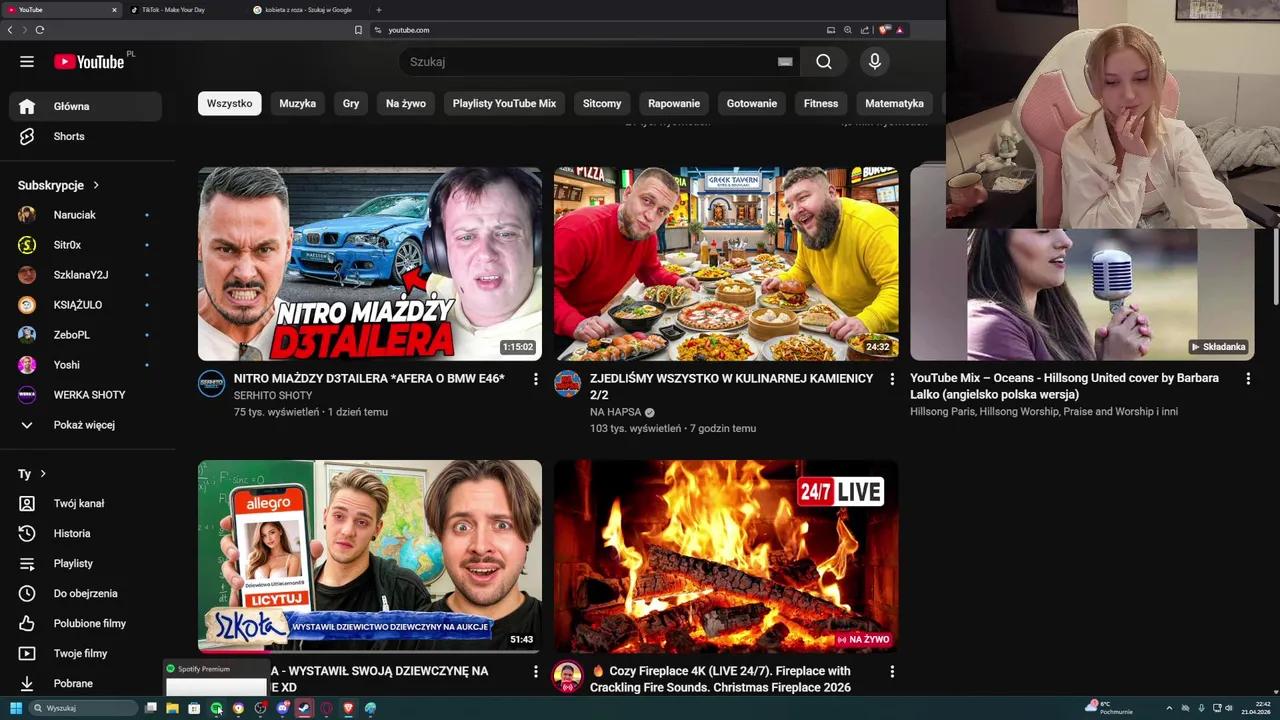Open the Naruciak channel link
The height and width of the screenshot is (720, 1280).
pos(74,214)
